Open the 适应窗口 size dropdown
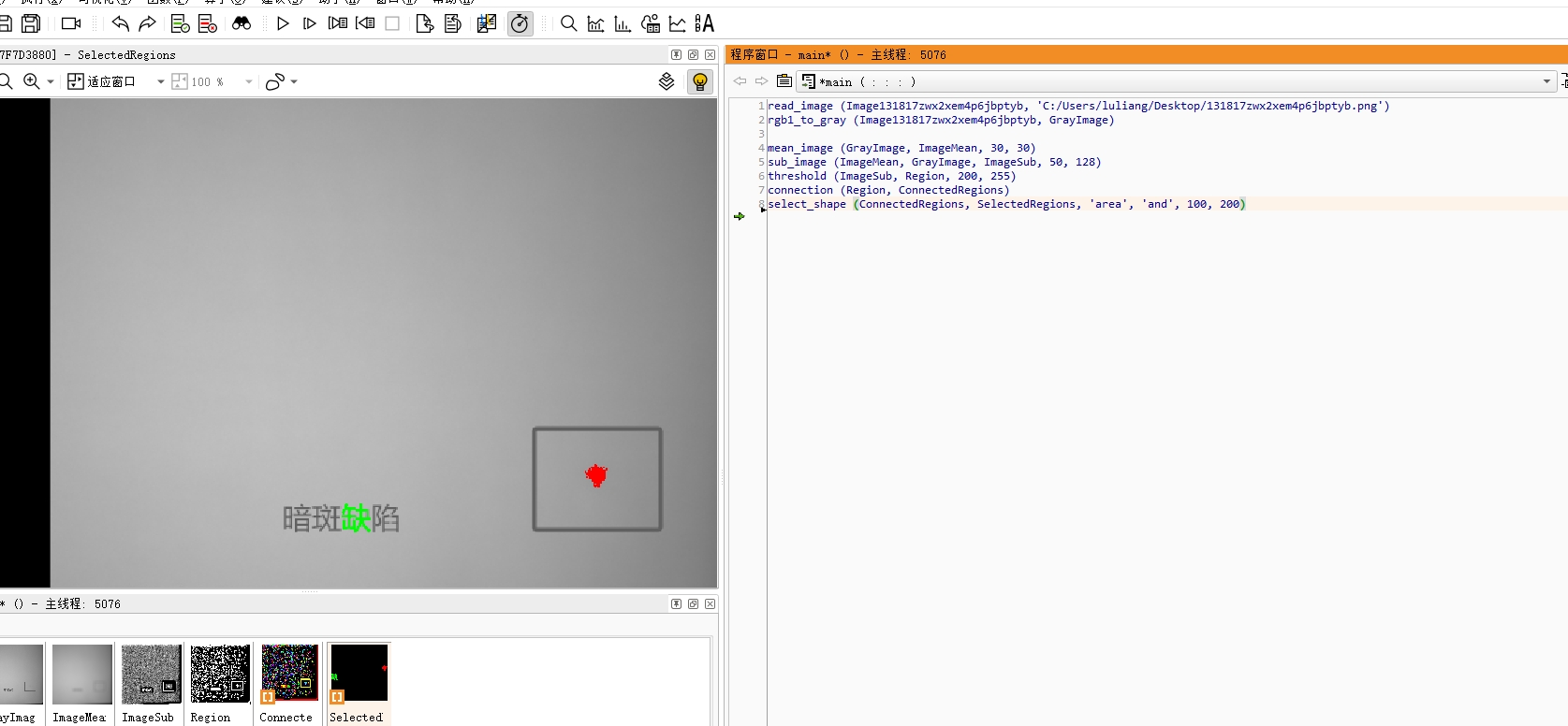 (x=161, y=81)
